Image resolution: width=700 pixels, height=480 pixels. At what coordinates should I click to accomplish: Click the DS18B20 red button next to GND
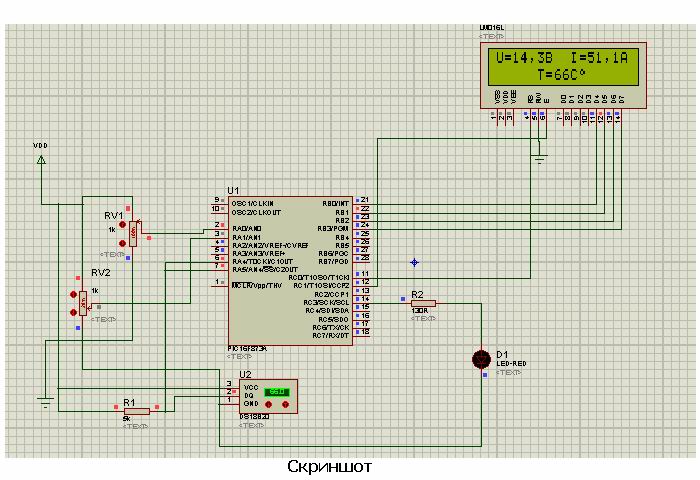tap(268, 405)
